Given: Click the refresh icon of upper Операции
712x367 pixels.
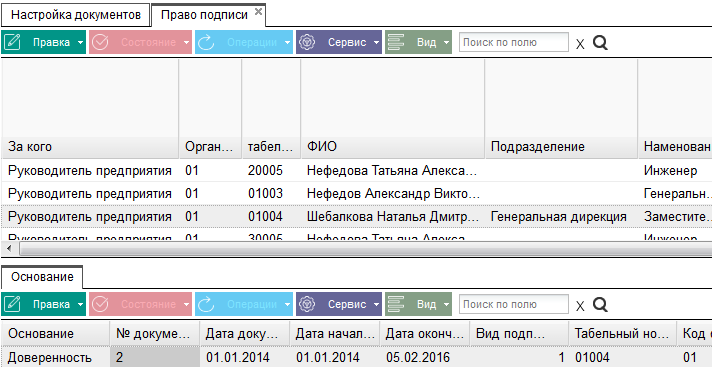Looking at the screenshot, I should click(x=206, y=42).
